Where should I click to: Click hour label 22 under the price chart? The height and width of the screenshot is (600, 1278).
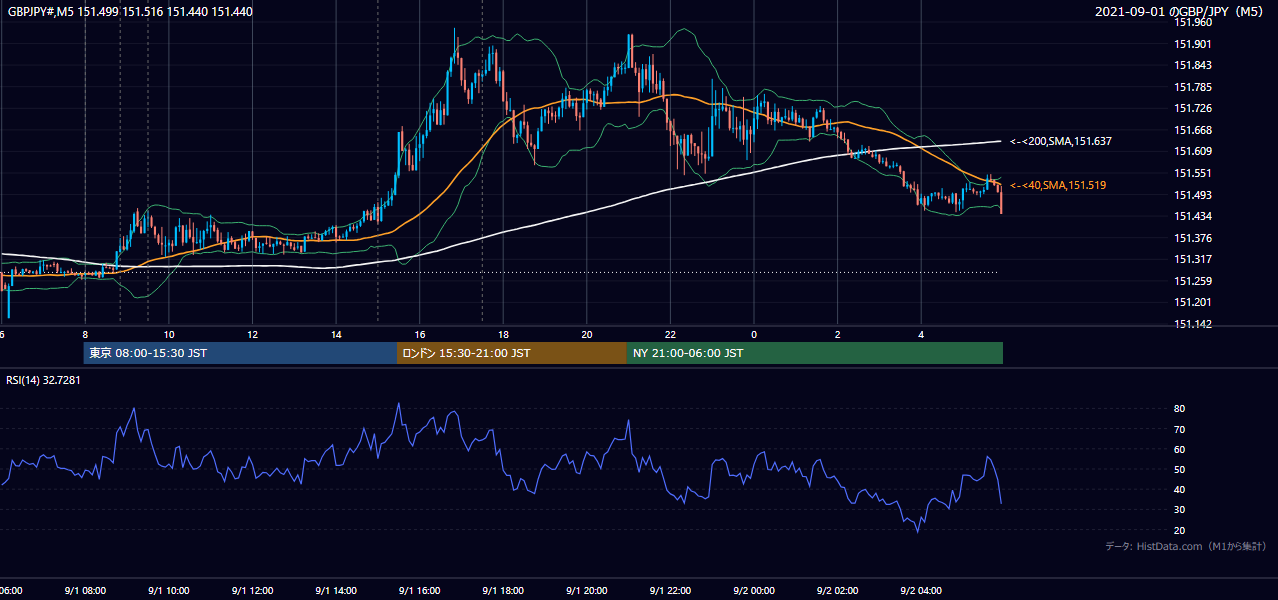pos(670,335)
